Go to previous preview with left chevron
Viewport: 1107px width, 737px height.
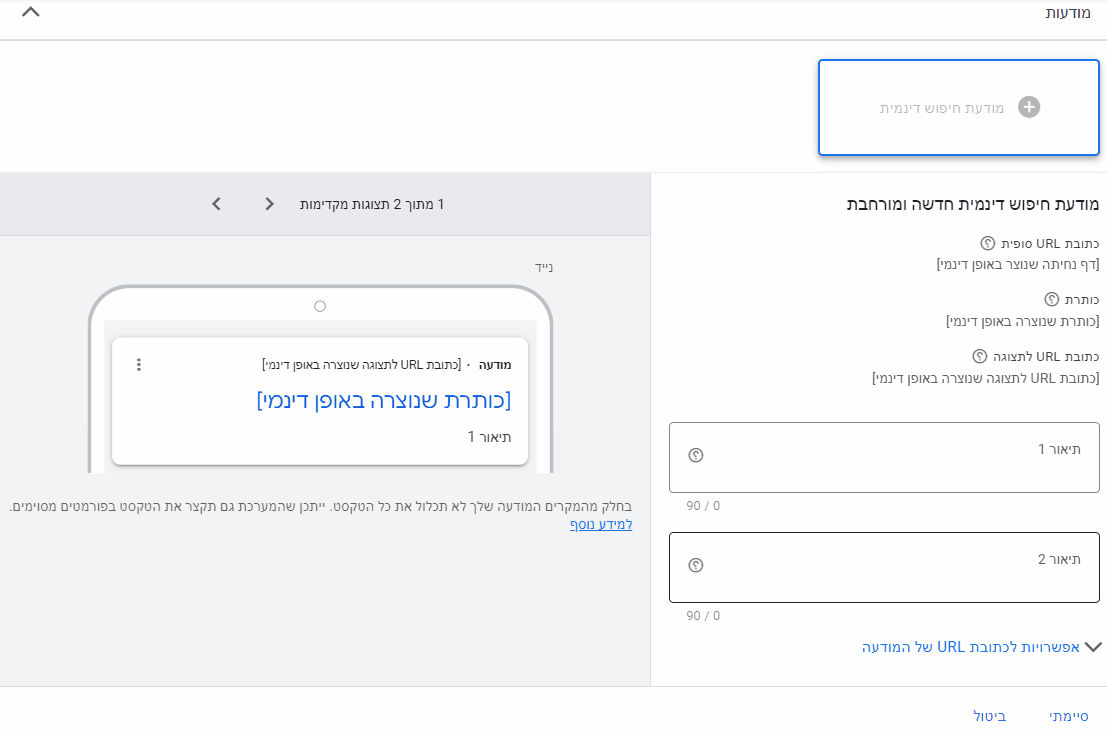point(216,204)
